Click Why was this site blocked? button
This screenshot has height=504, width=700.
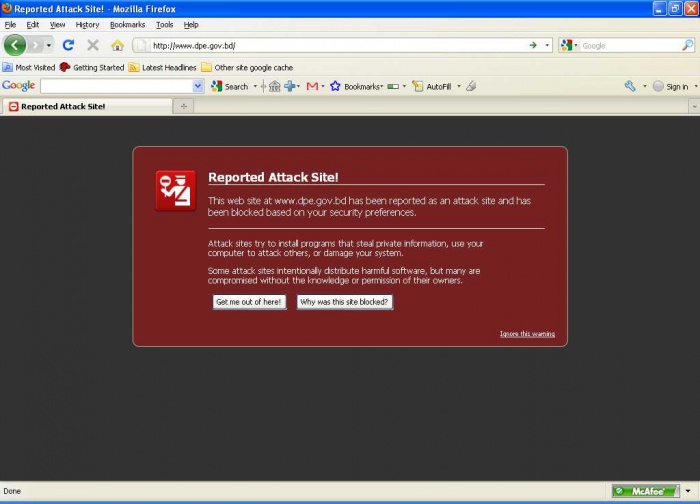click(344, 302)
